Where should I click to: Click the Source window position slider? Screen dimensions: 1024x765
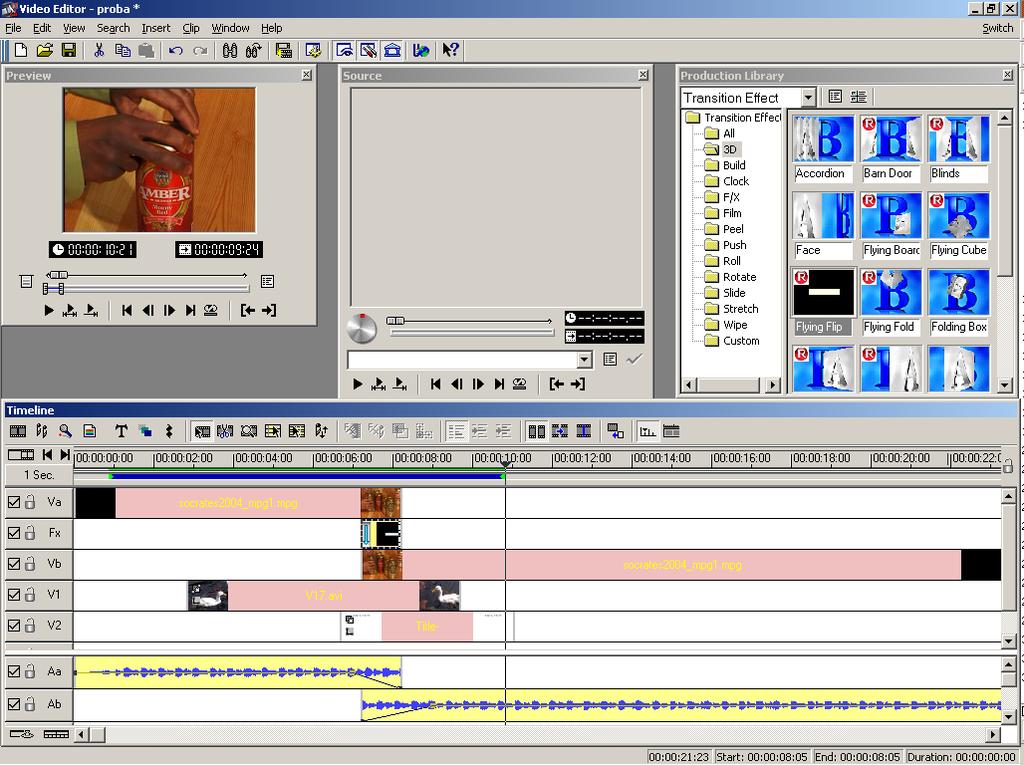click(x=396, y=321)
